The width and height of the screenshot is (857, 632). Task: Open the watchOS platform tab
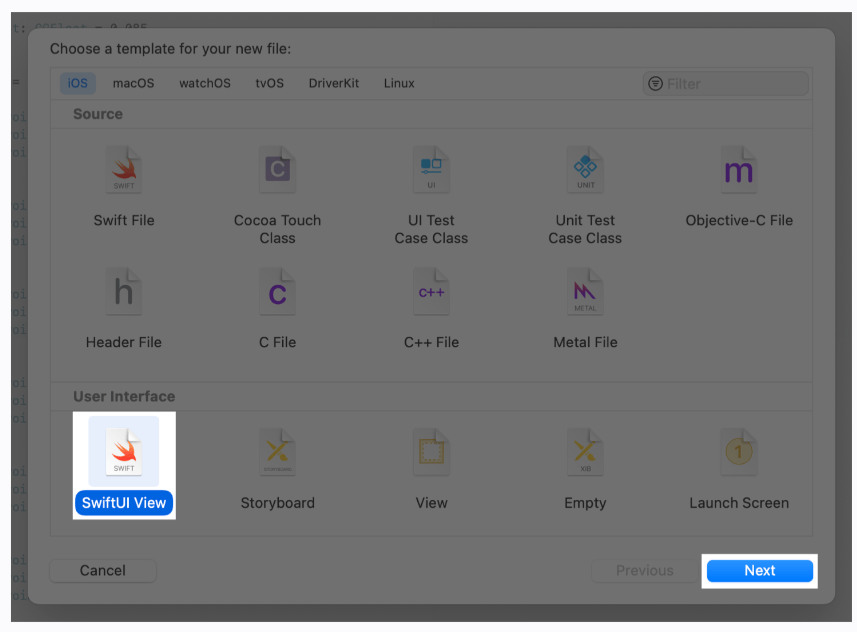click(x=205, y=83)
